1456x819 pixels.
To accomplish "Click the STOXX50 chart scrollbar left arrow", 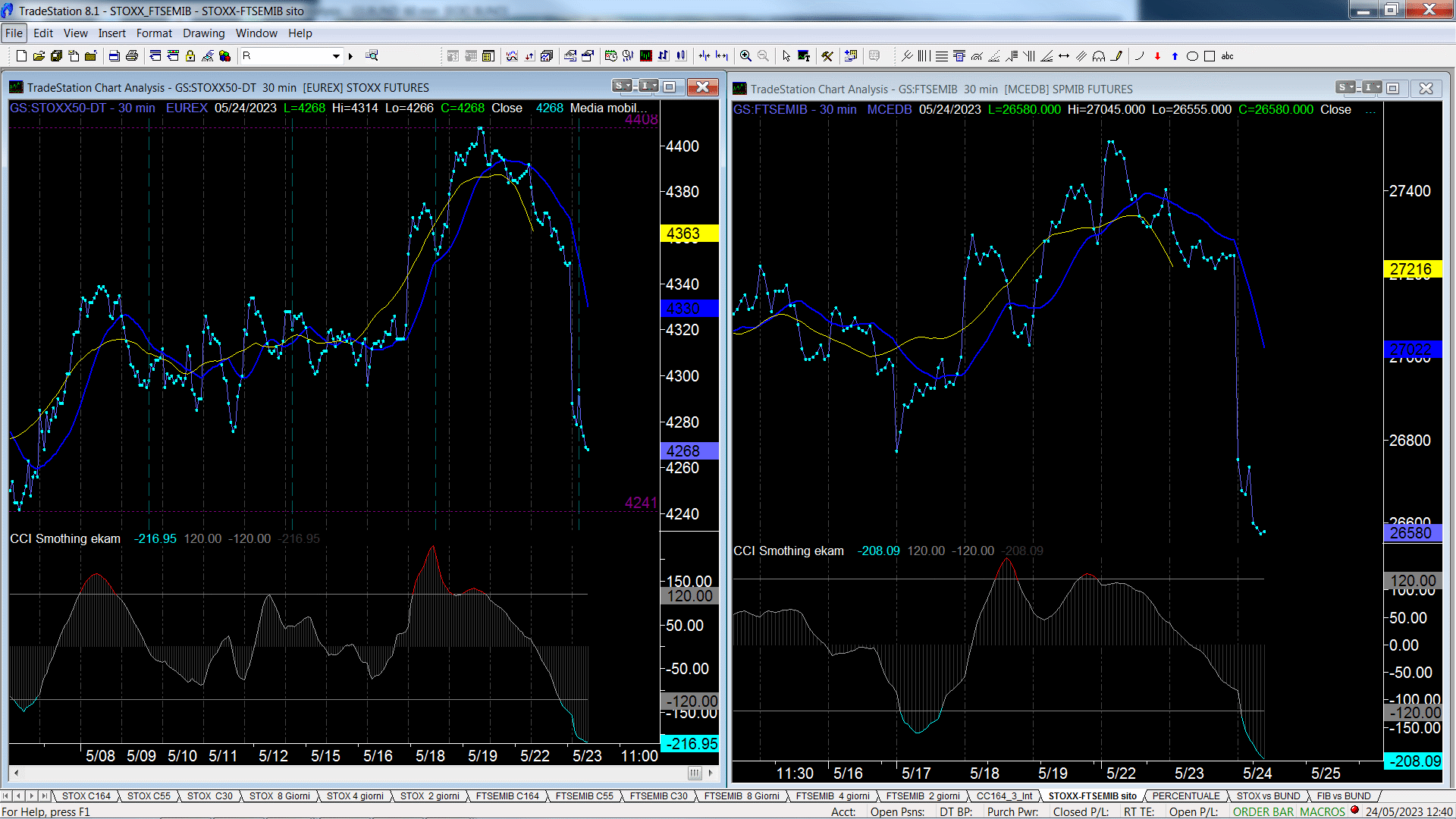I will (x=16, y=773).
